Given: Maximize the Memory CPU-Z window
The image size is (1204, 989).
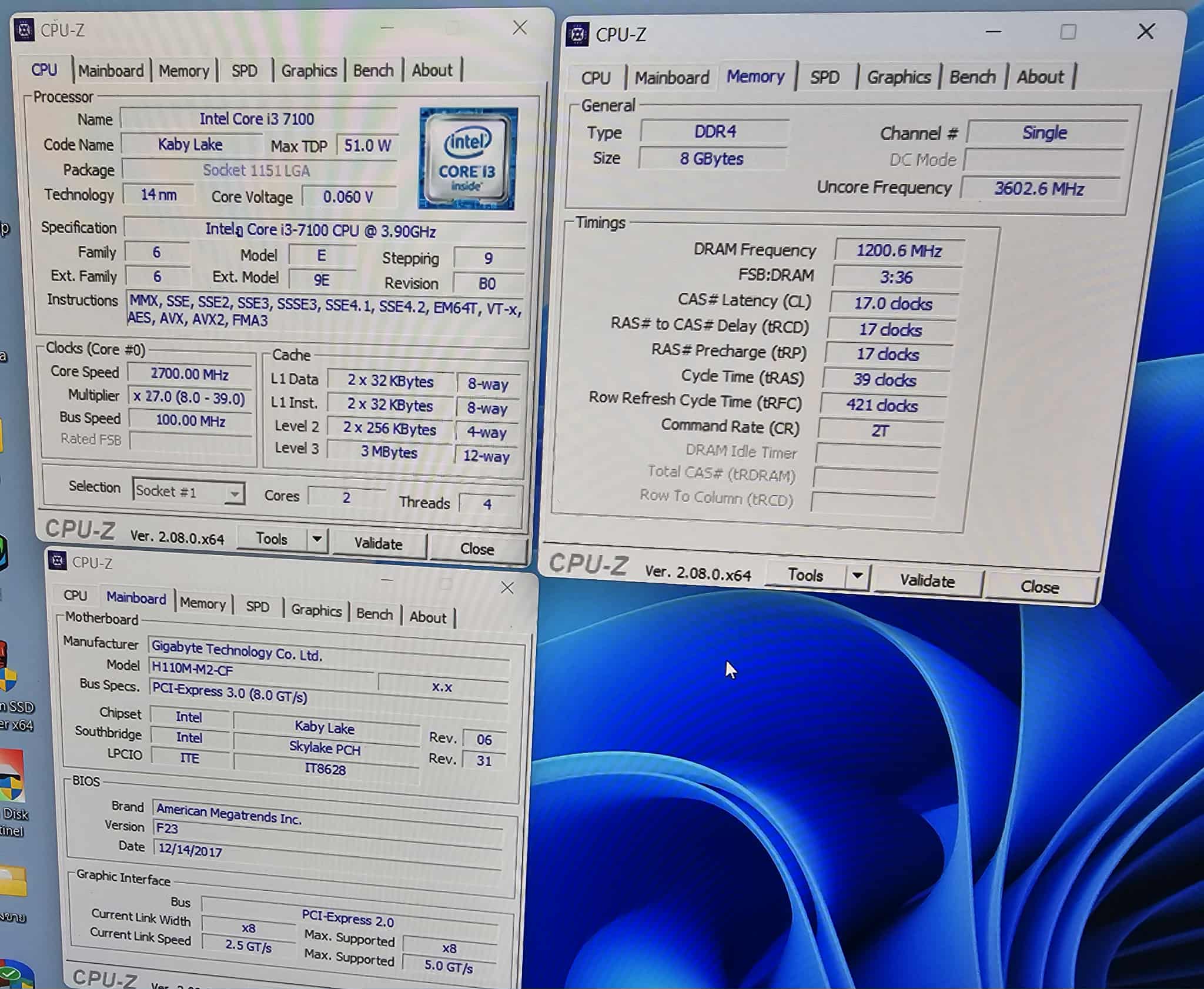Looking at the screenshot, I should [1068, 32].
